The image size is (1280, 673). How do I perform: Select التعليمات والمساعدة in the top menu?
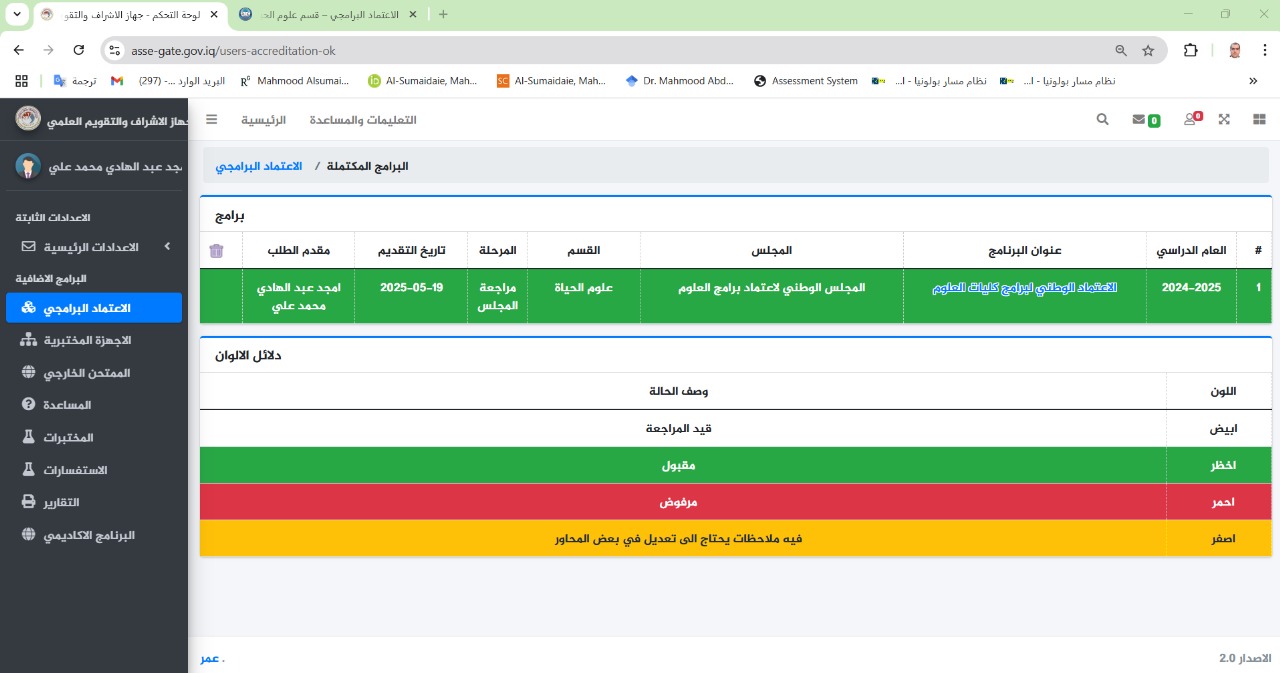tap(363, 120)
